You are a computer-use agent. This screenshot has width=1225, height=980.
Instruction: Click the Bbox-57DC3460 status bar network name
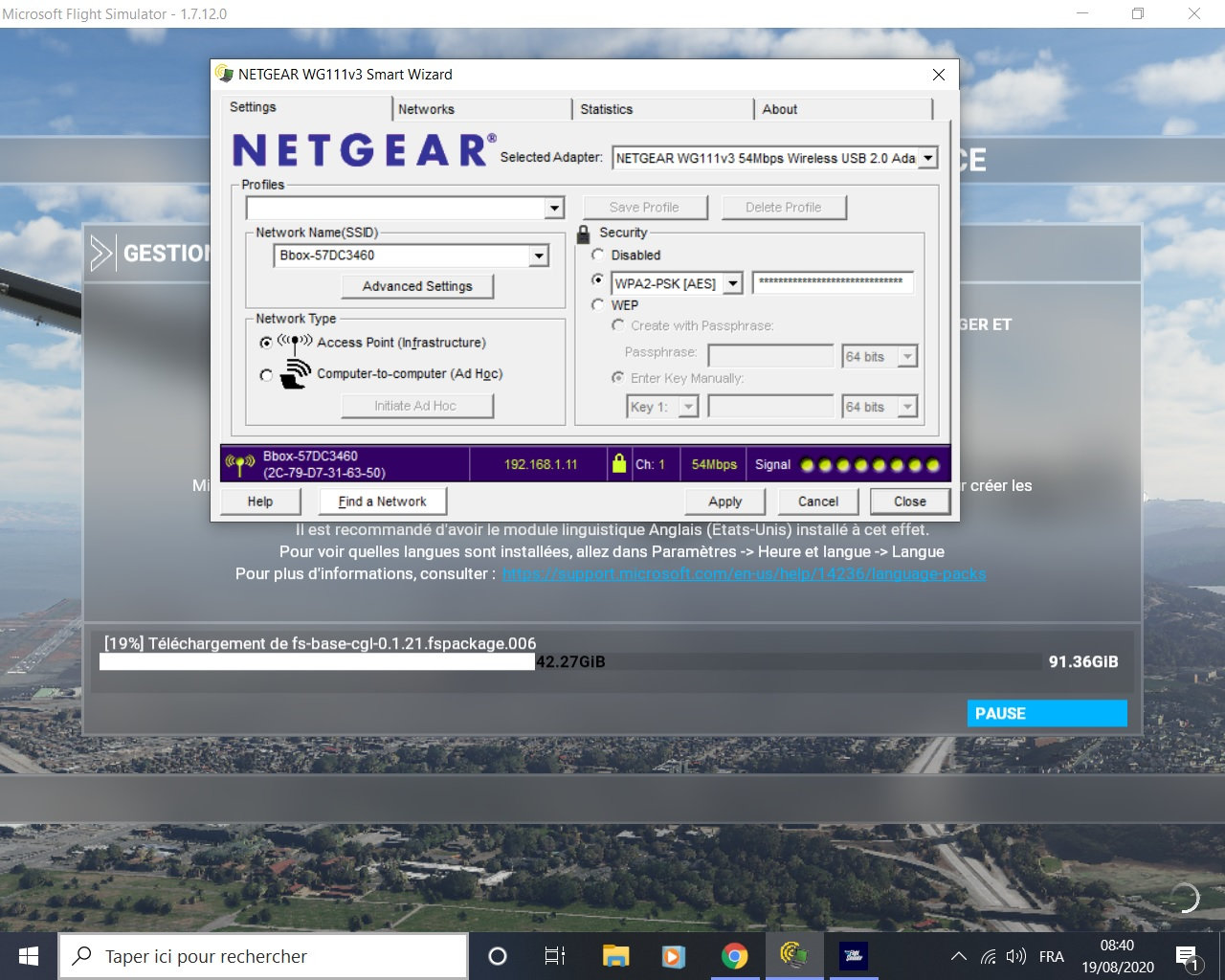(310, 457)
